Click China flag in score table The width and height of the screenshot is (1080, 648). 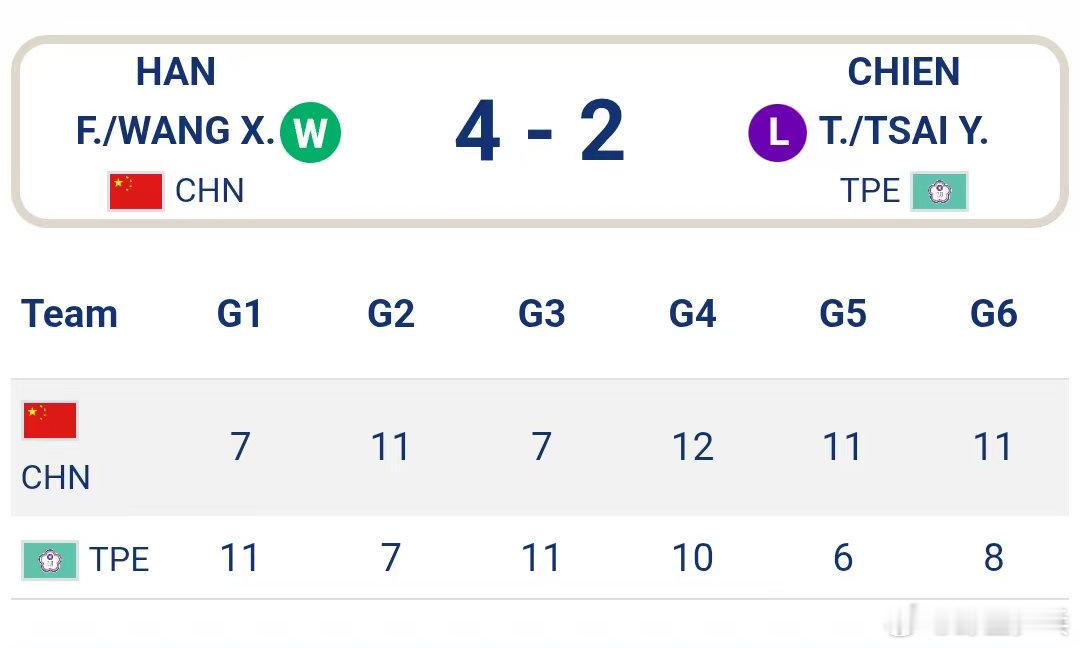50,420
